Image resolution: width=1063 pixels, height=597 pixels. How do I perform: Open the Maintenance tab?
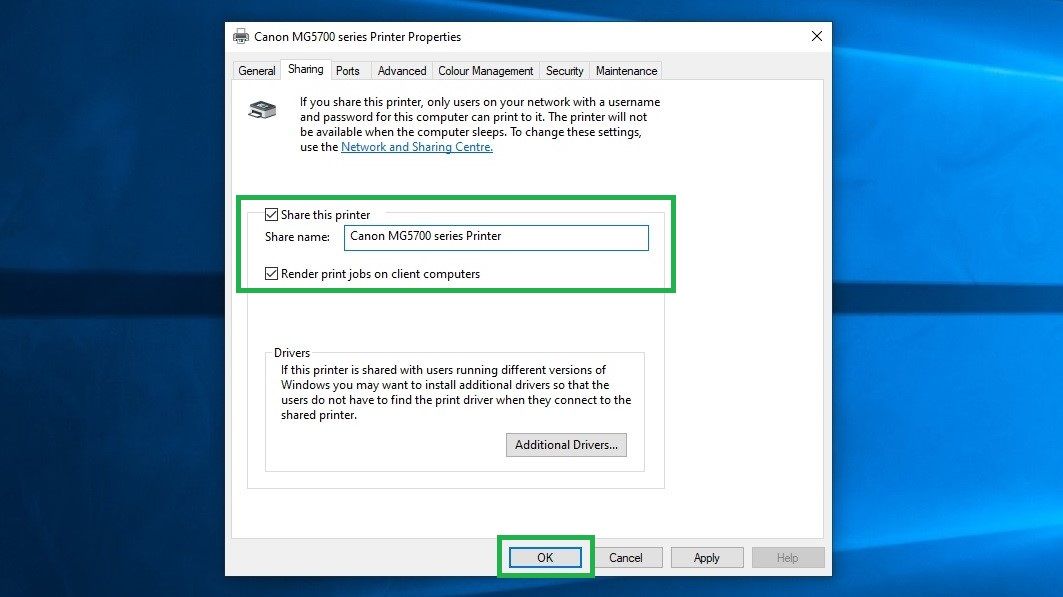click(625, 70)
